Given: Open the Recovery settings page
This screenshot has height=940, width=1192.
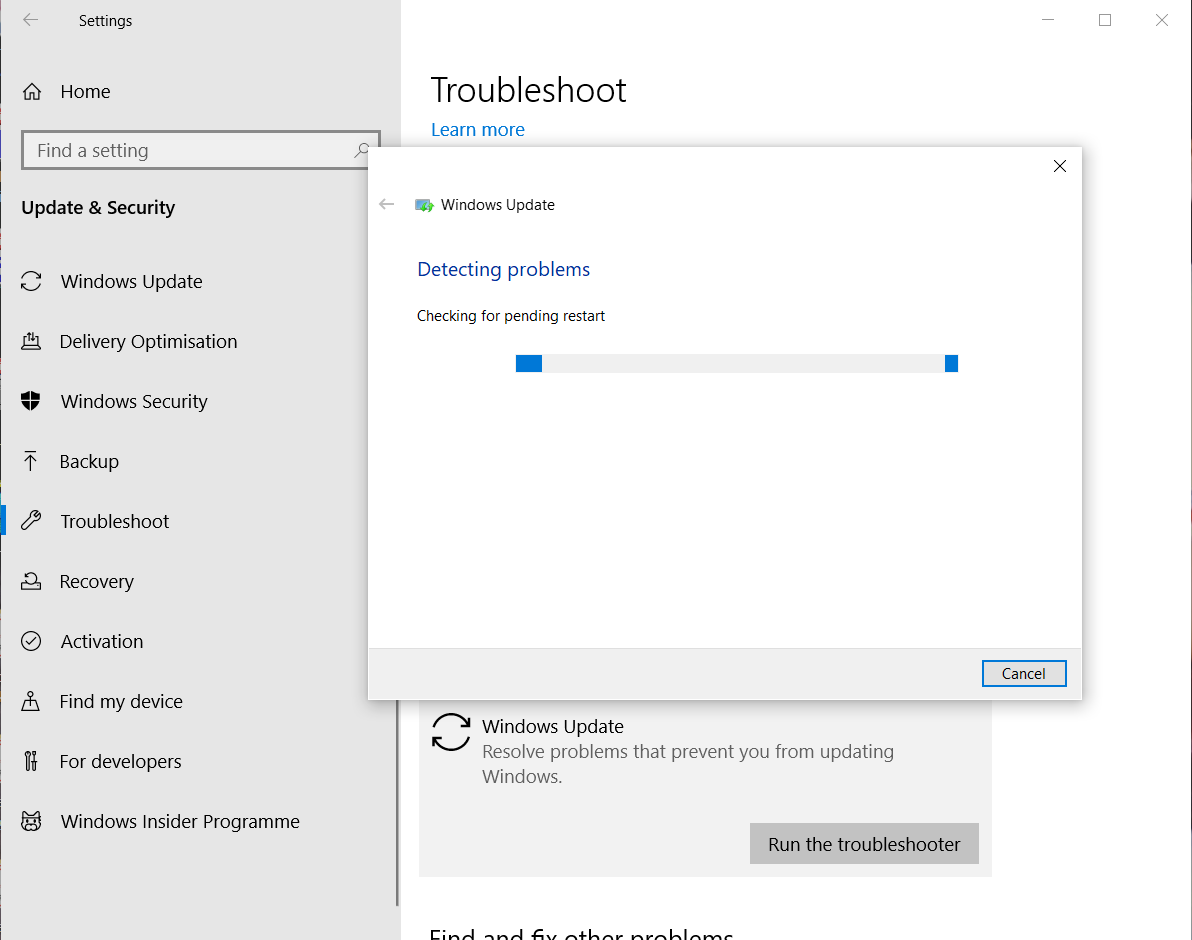Looking at the screenshot, I should 97,581.
